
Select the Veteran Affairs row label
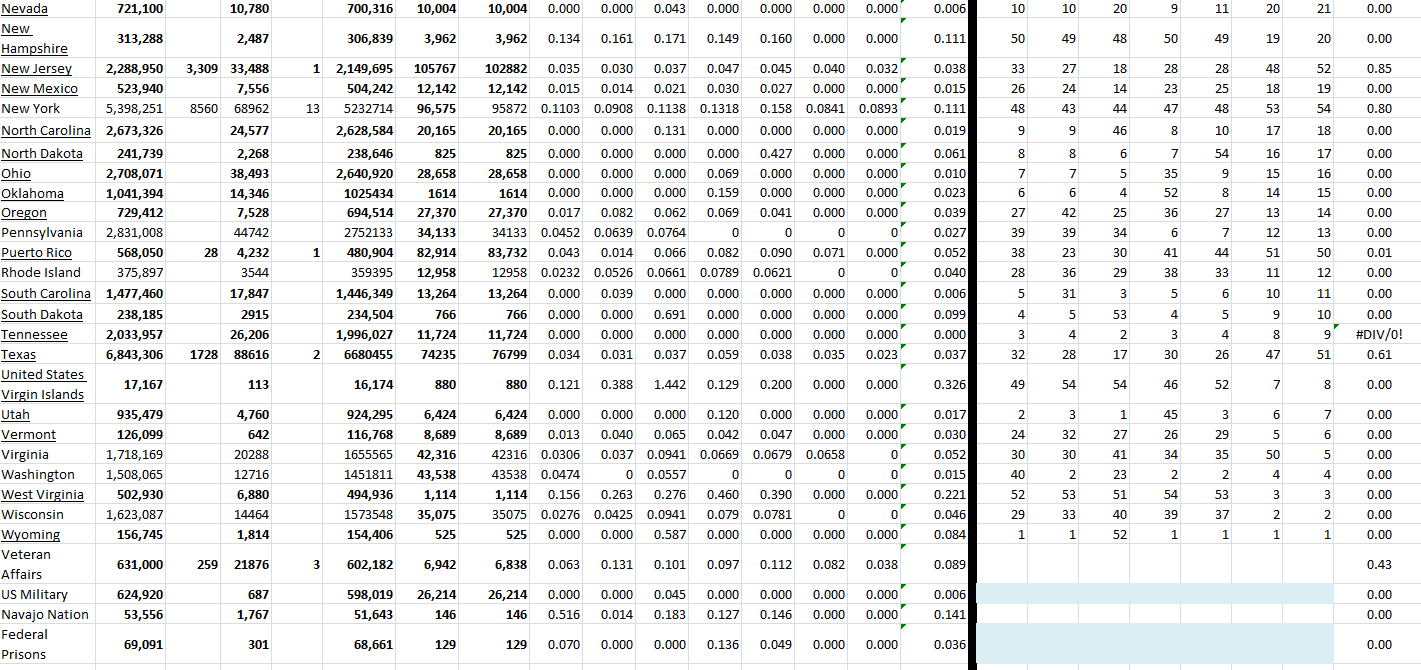click(26, 564)
